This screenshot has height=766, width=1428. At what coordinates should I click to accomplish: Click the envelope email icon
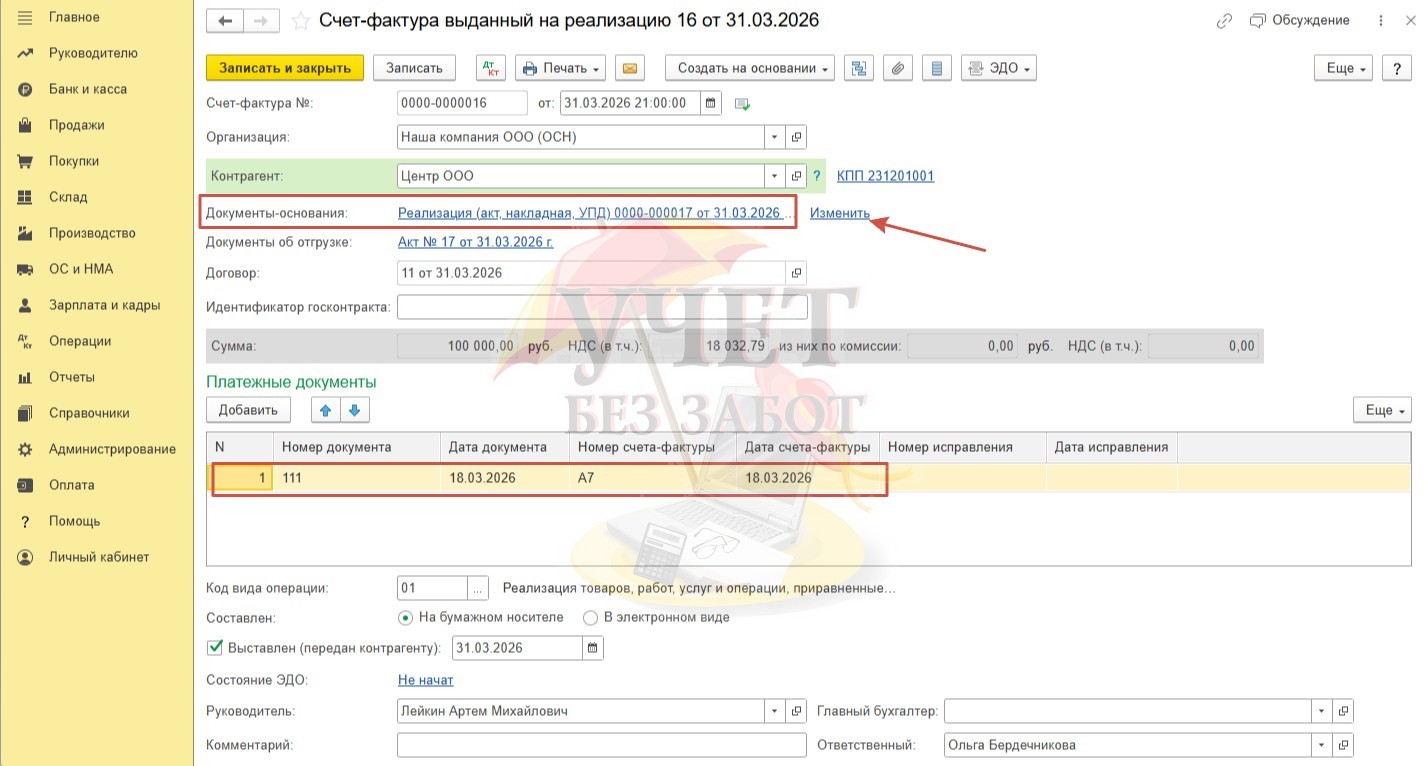coord(630,68)
